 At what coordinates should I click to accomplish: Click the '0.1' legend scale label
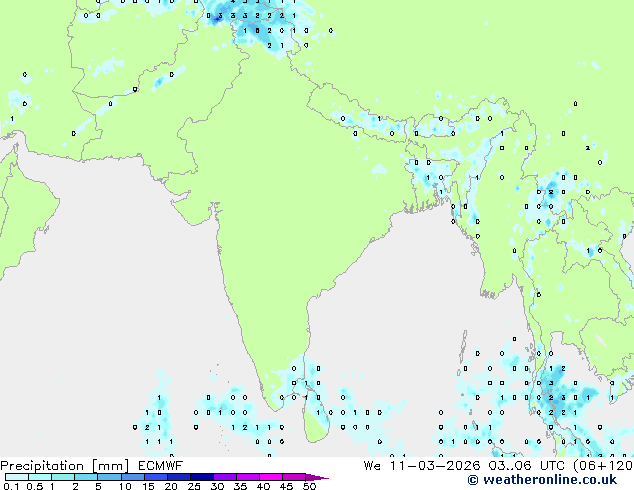(x=11, y=486)
